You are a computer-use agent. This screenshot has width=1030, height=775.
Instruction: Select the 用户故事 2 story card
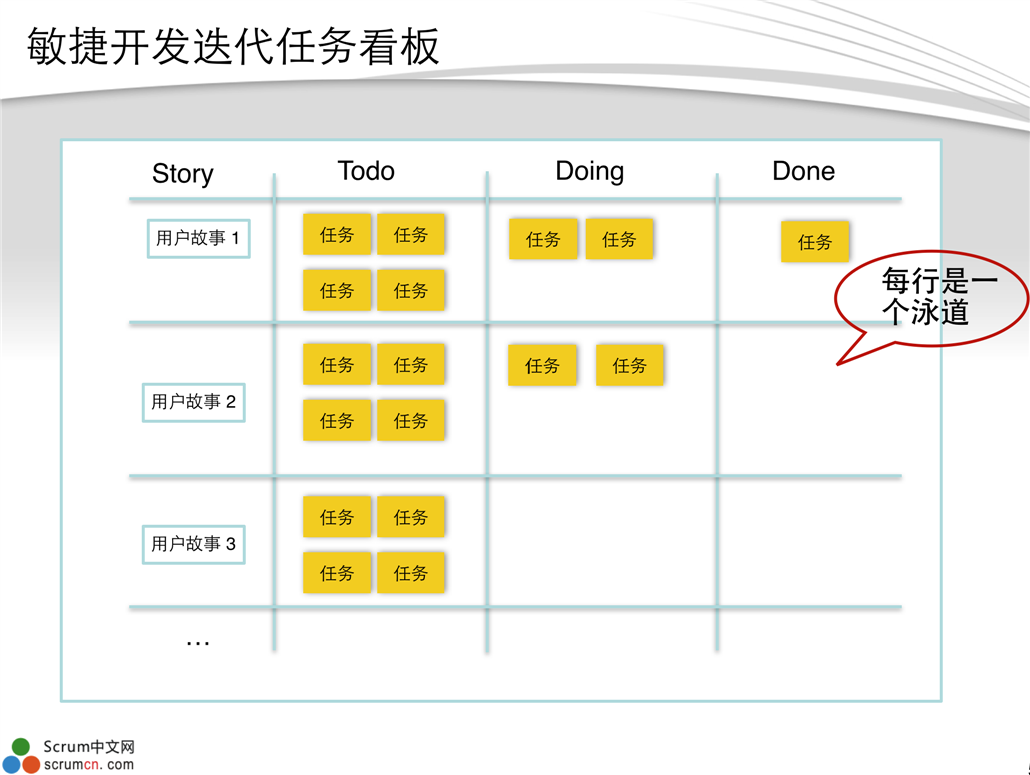(193, 402)
